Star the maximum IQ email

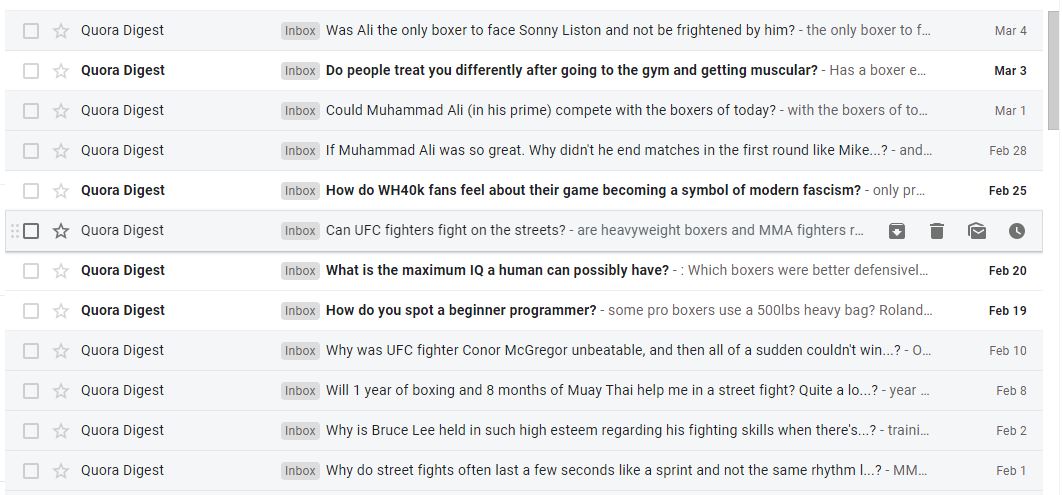click(61, 271)
